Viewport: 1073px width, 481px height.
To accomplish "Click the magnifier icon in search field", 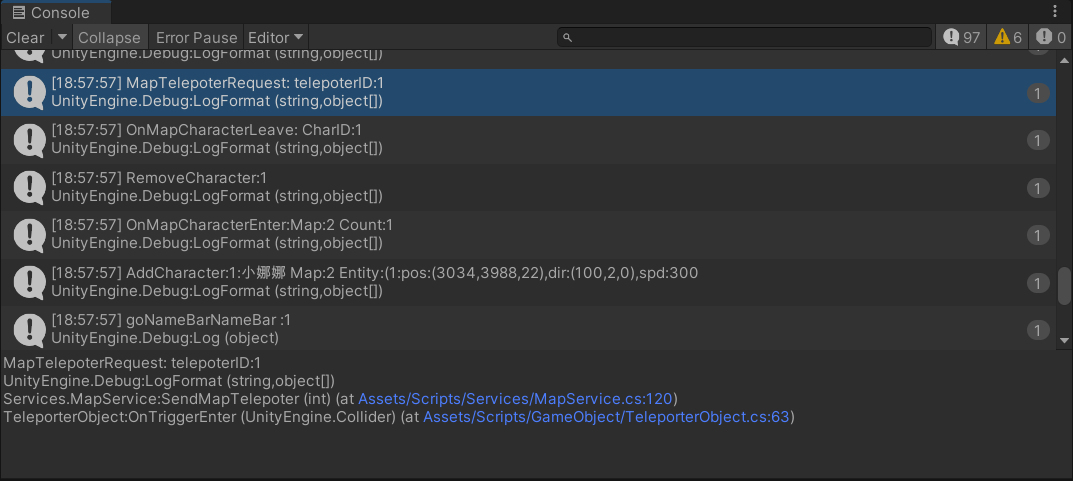I will pyautogui.click(x=568, y=38).
